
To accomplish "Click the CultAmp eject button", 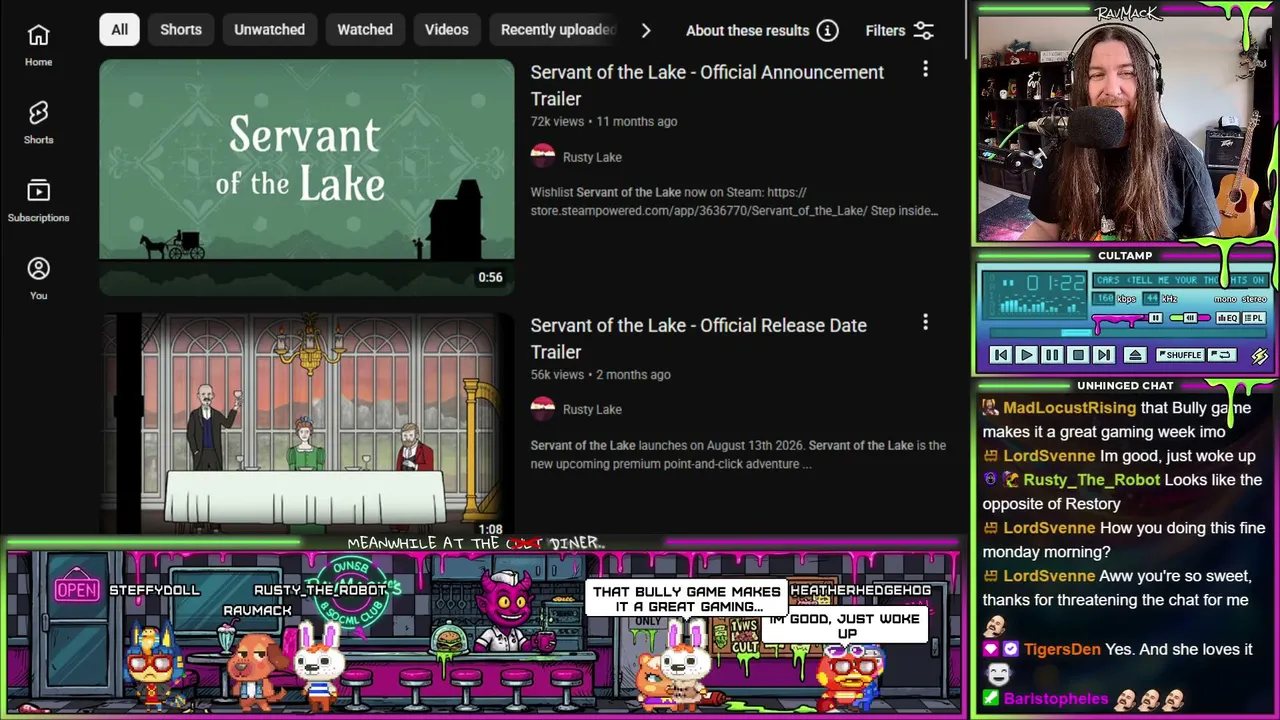I will coord(1135,355).
